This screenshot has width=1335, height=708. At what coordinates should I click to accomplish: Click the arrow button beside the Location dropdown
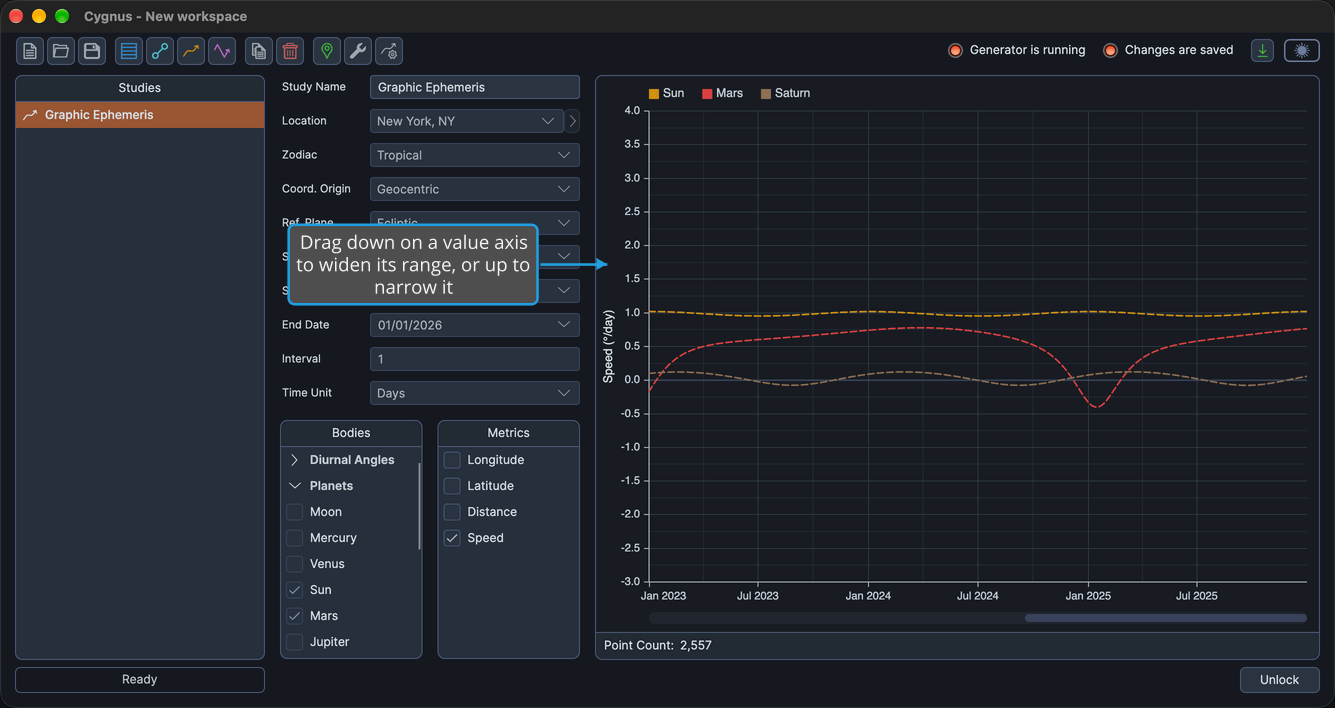pos(572,121)
